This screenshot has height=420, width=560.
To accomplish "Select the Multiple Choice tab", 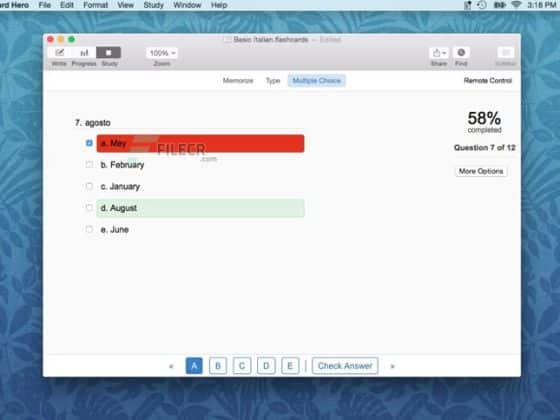I will coord(316,81).
